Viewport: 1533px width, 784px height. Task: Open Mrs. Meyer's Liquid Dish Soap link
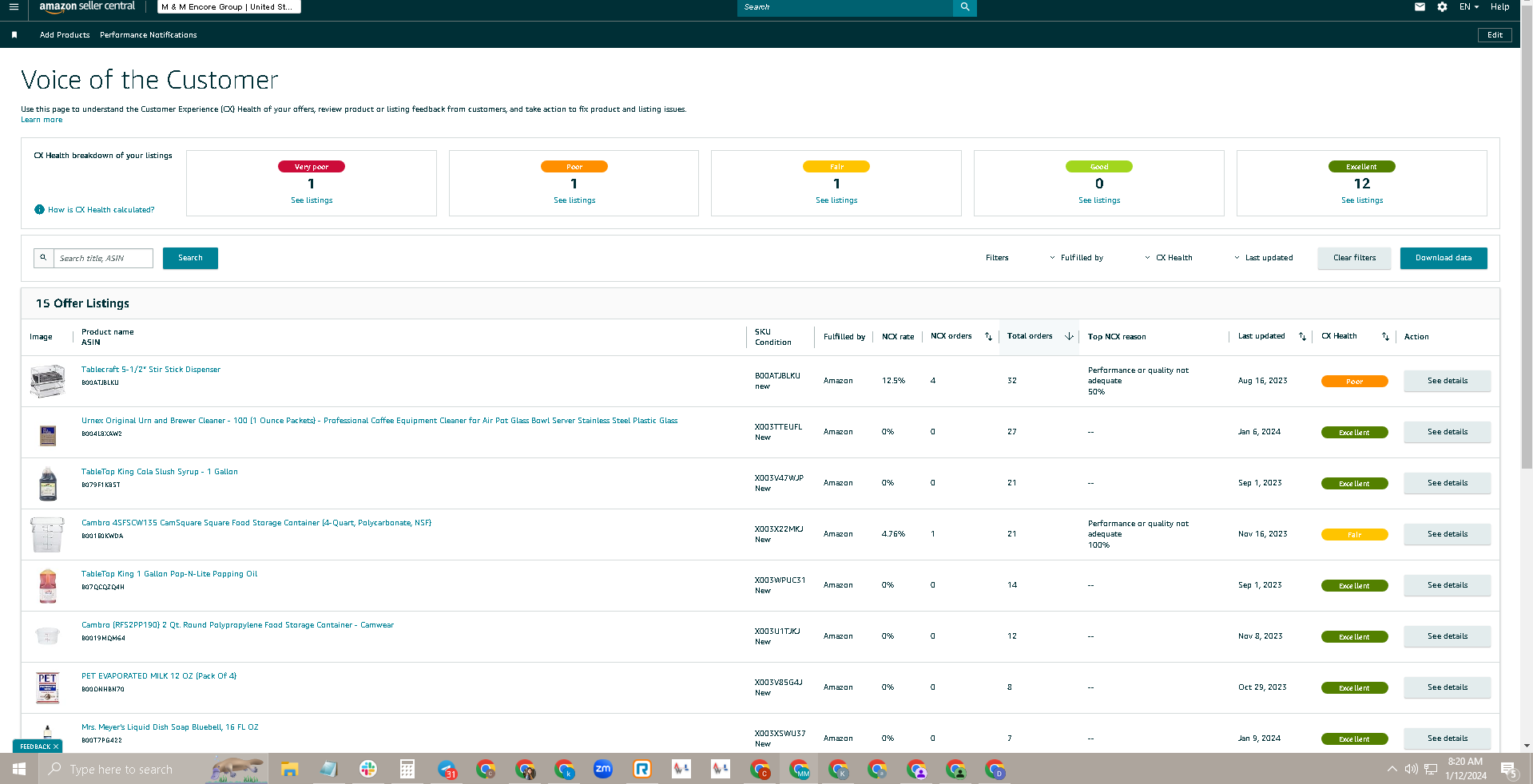click(x=170, y=727)
